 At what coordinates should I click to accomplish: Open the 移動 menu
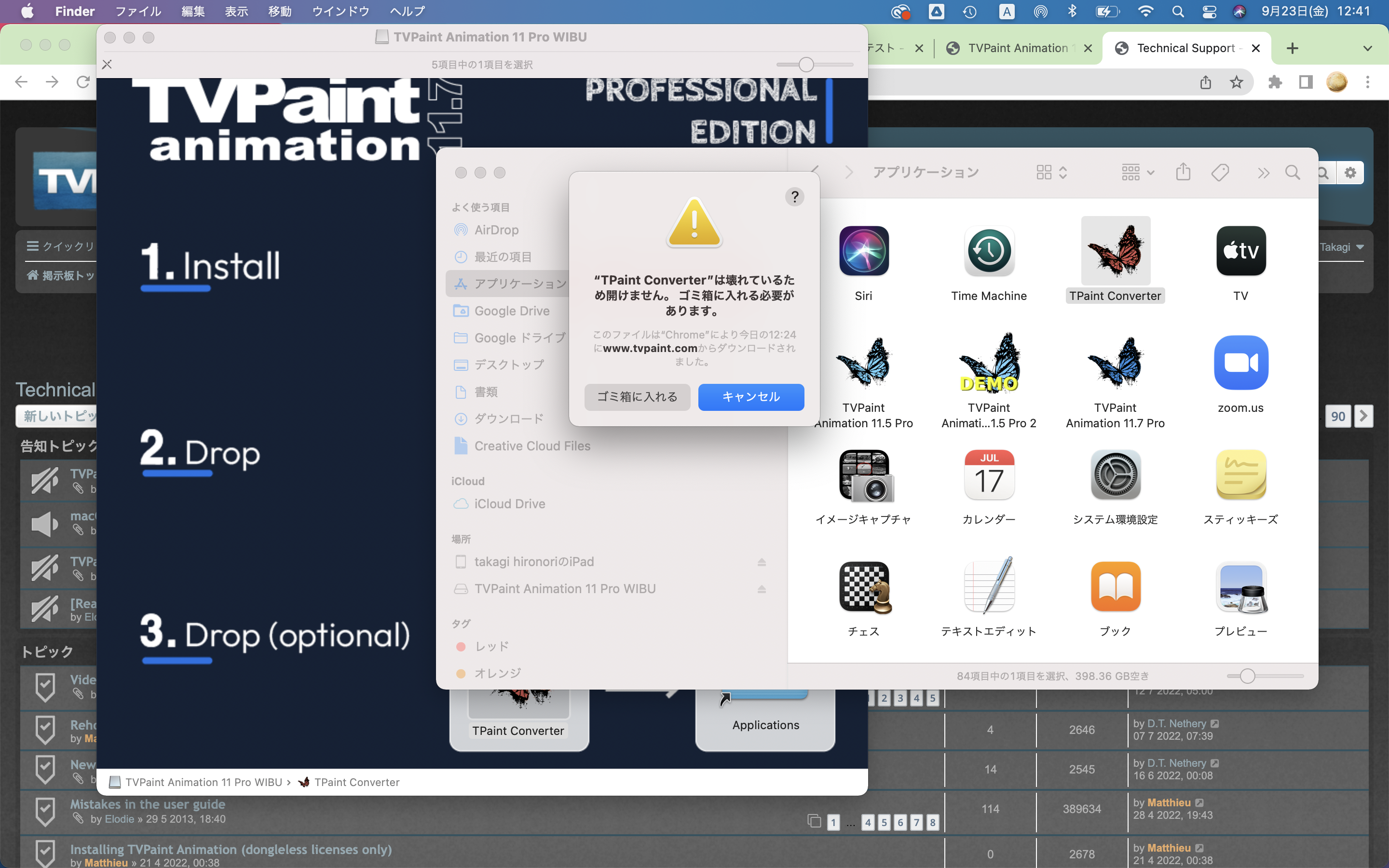pos(280,12)
